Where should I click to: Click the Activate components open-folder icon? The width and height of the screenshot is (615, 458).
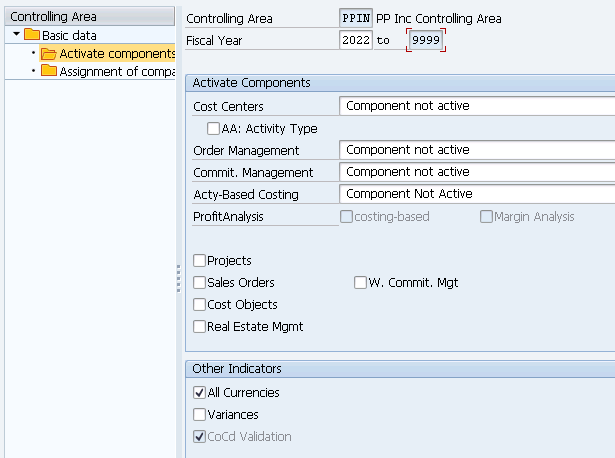(x=49, y=53)
